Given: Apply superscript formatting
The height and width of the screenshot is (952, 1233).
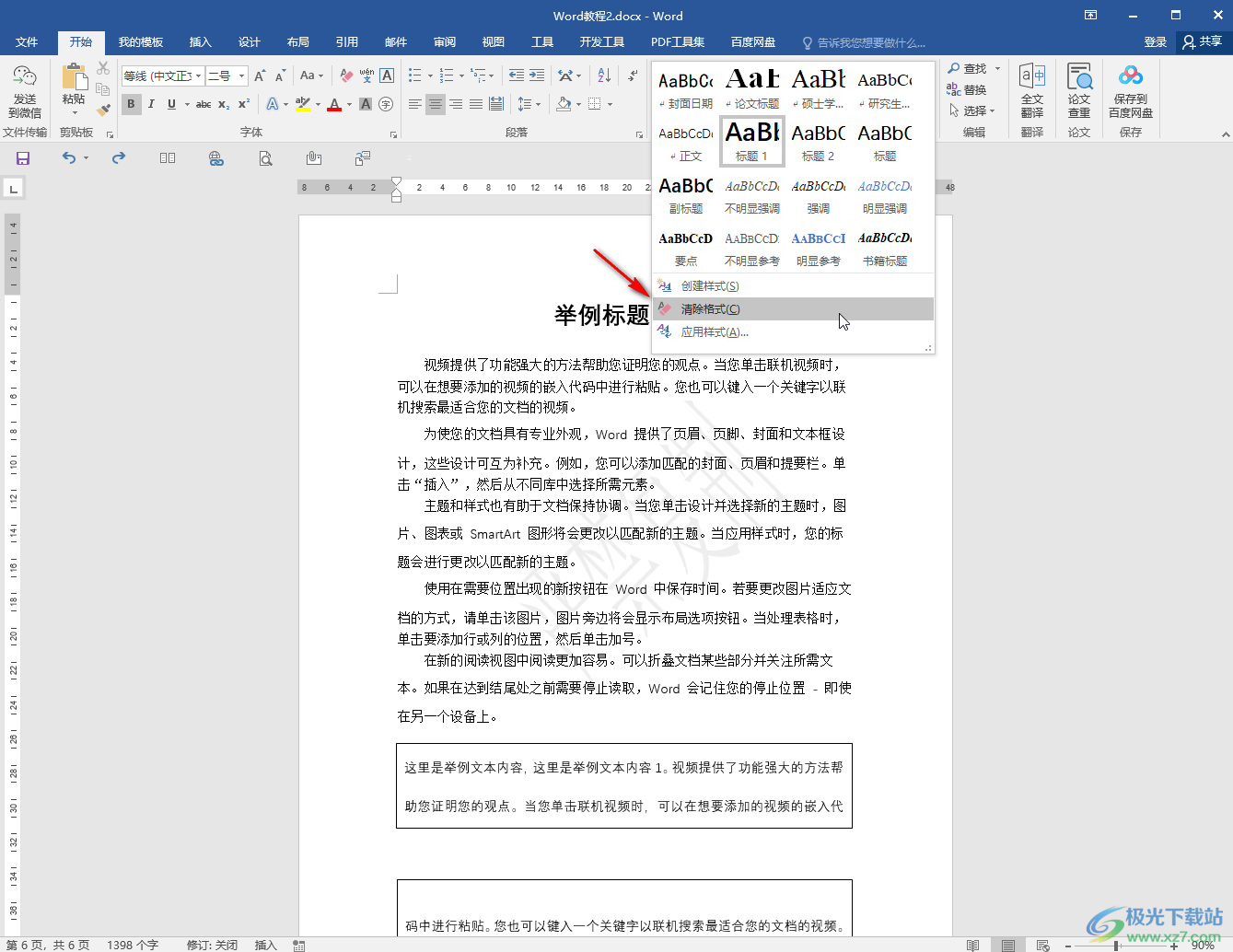Looking at the screenshot, I should click(x=244, y=104).
